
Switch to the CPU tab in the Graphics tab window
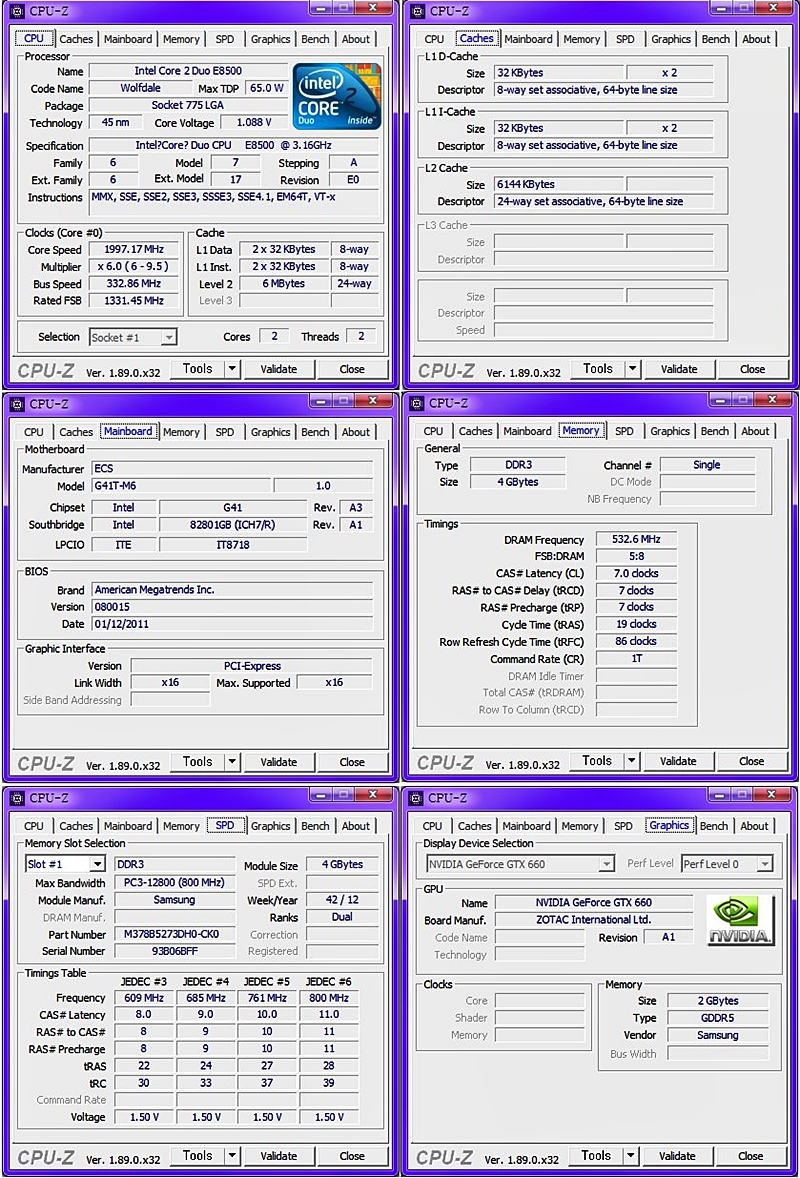[x=433, y=826]
